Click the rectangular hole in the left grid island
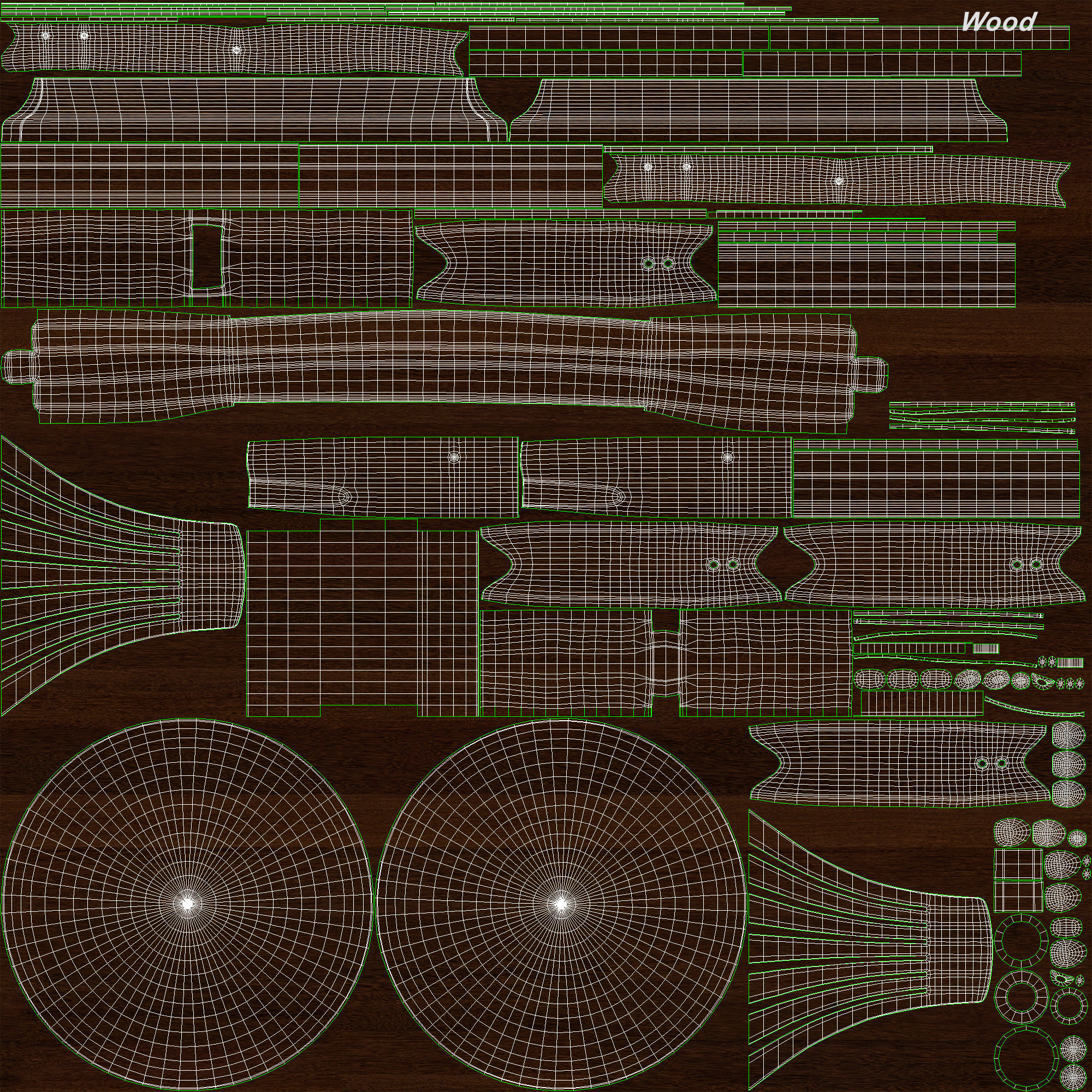Image resolution: width=1092 pixels, height=1092 pixels. (207, 257)
